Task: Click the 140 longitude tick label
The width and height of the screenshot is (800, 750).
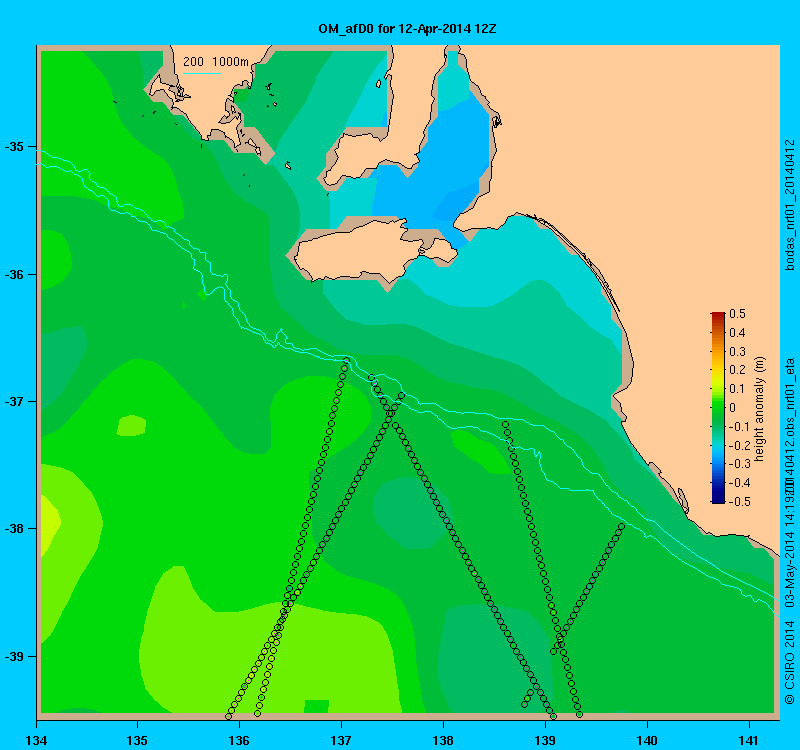Action: point(647,740)
